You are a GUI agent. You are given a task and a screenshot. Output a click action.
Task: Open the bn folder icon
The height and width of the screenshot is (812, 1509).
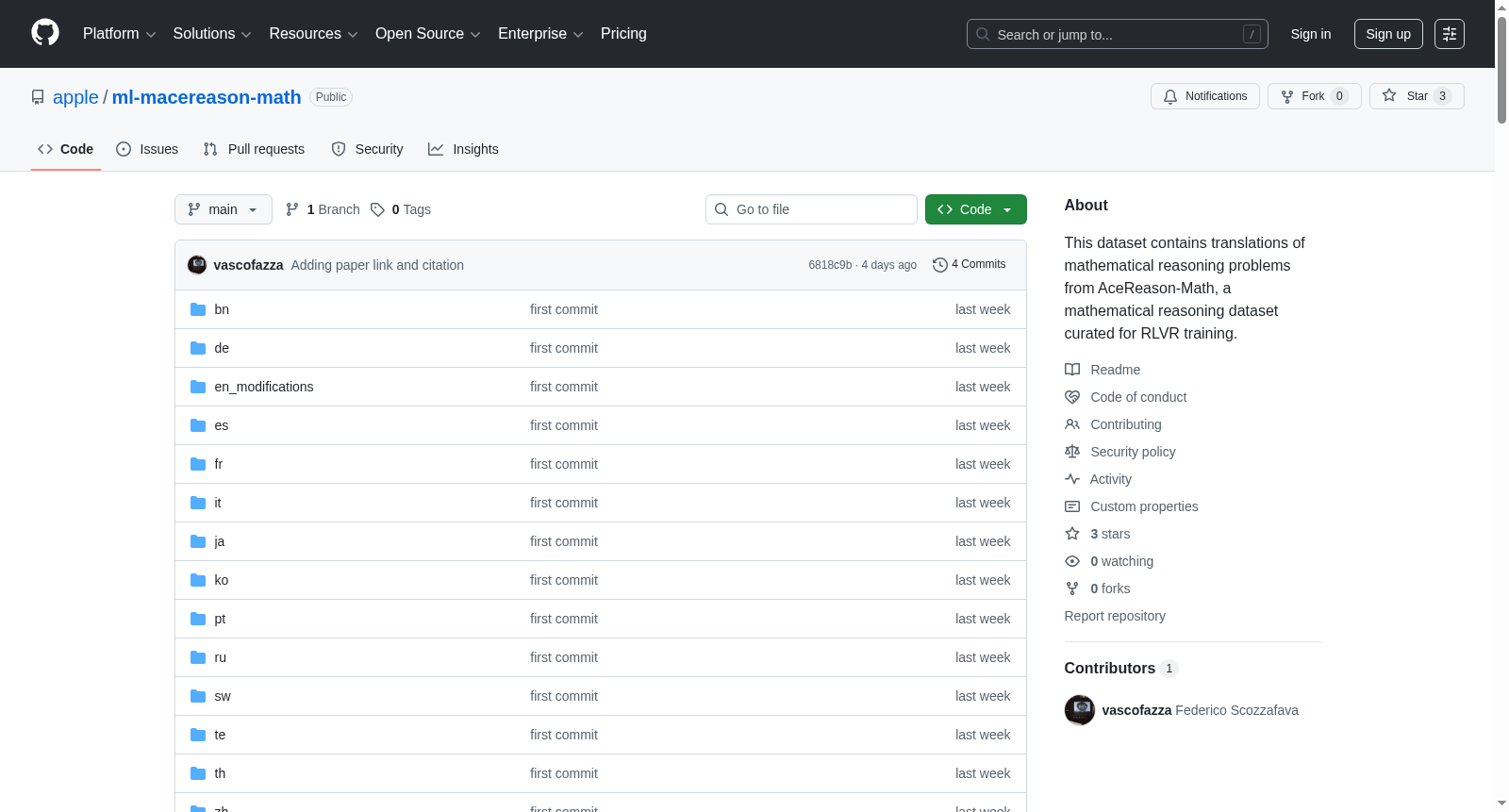pyautogui.click(x=198, y=309)
